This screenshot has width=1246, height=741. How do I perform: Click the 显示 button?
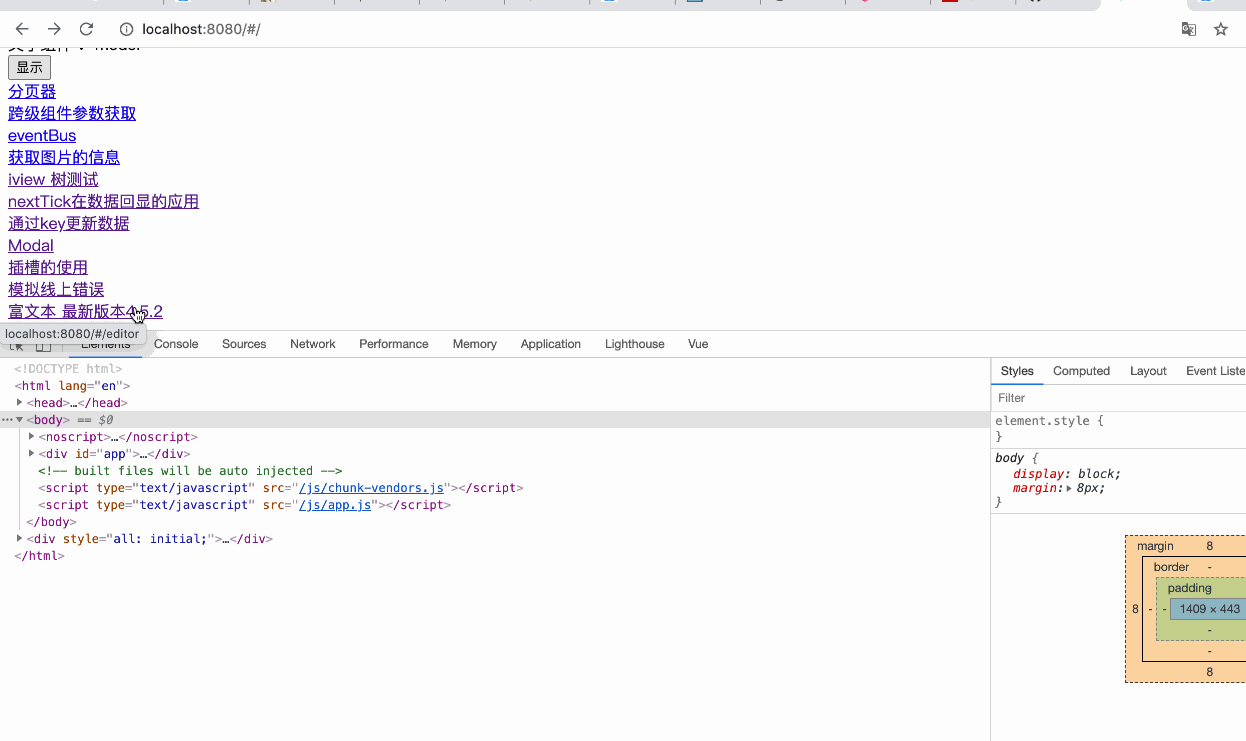point(29,67)
